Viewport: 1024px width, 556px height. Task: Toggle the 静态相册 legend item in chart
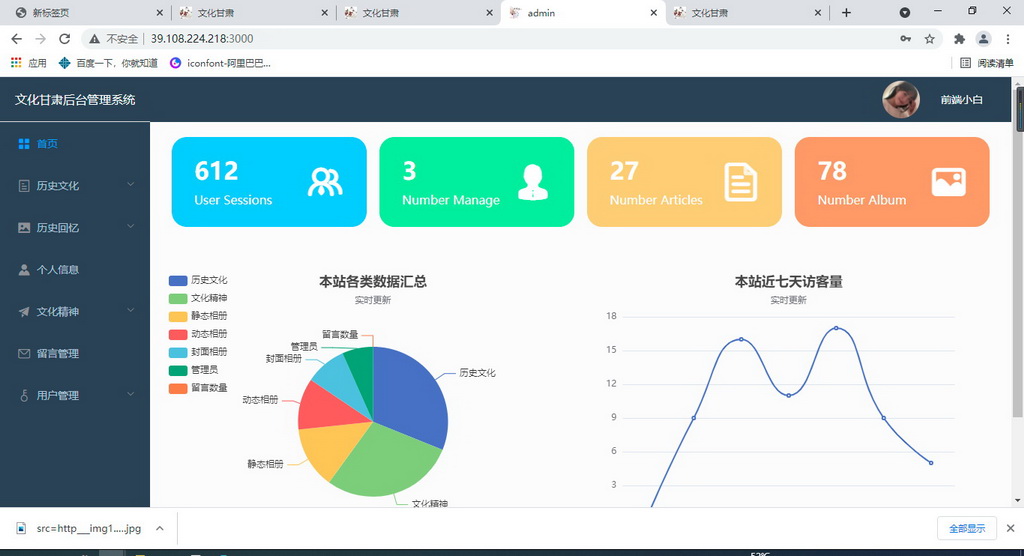(198, 316)
